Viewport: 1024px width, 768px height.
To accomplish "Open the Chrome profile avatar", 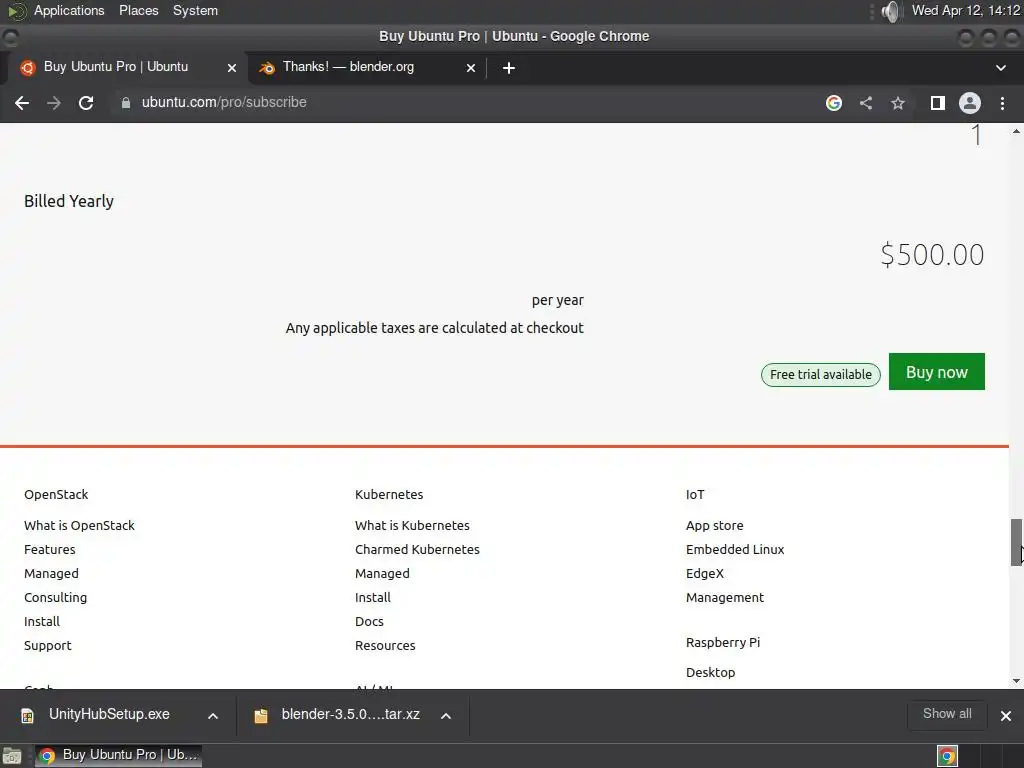I will 970,103.
